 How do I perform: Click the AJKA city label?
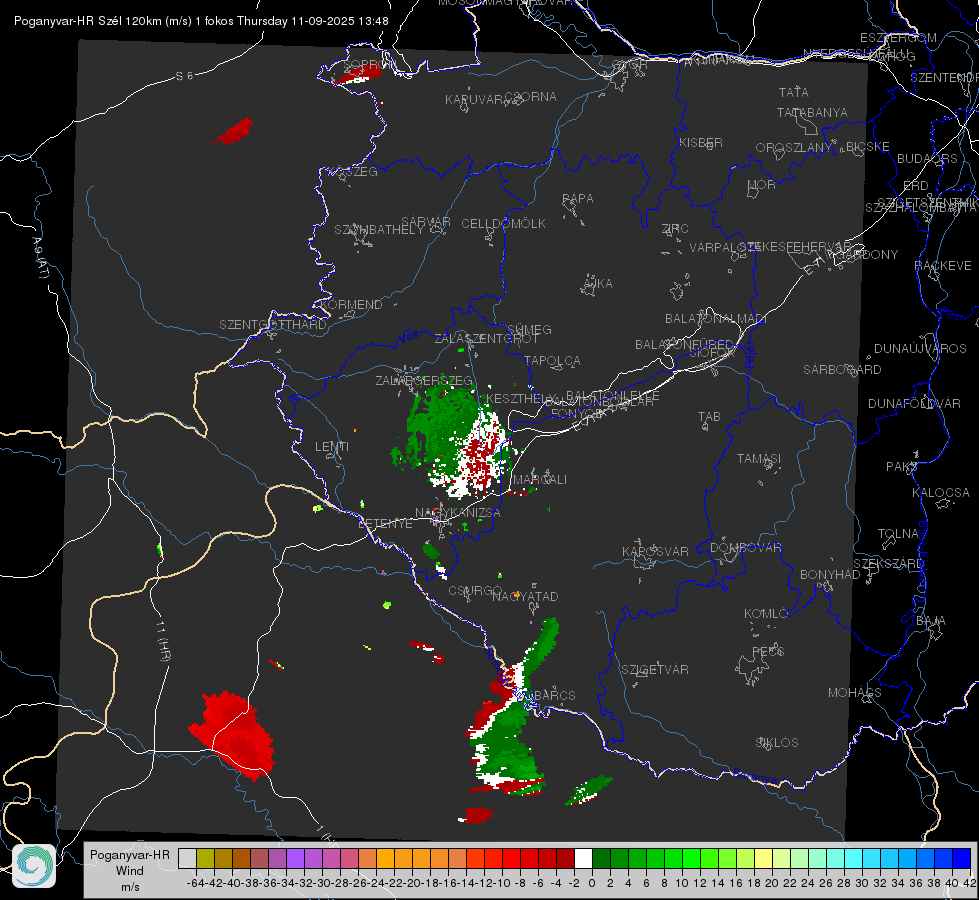coord(598,284)
